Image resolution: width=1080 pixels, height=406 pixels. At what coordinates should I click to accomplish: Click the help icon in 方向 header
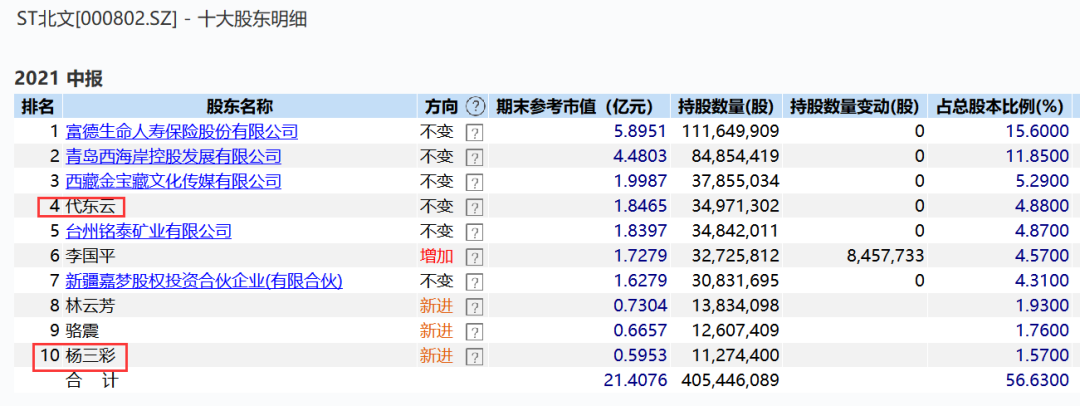pos(475,106)
